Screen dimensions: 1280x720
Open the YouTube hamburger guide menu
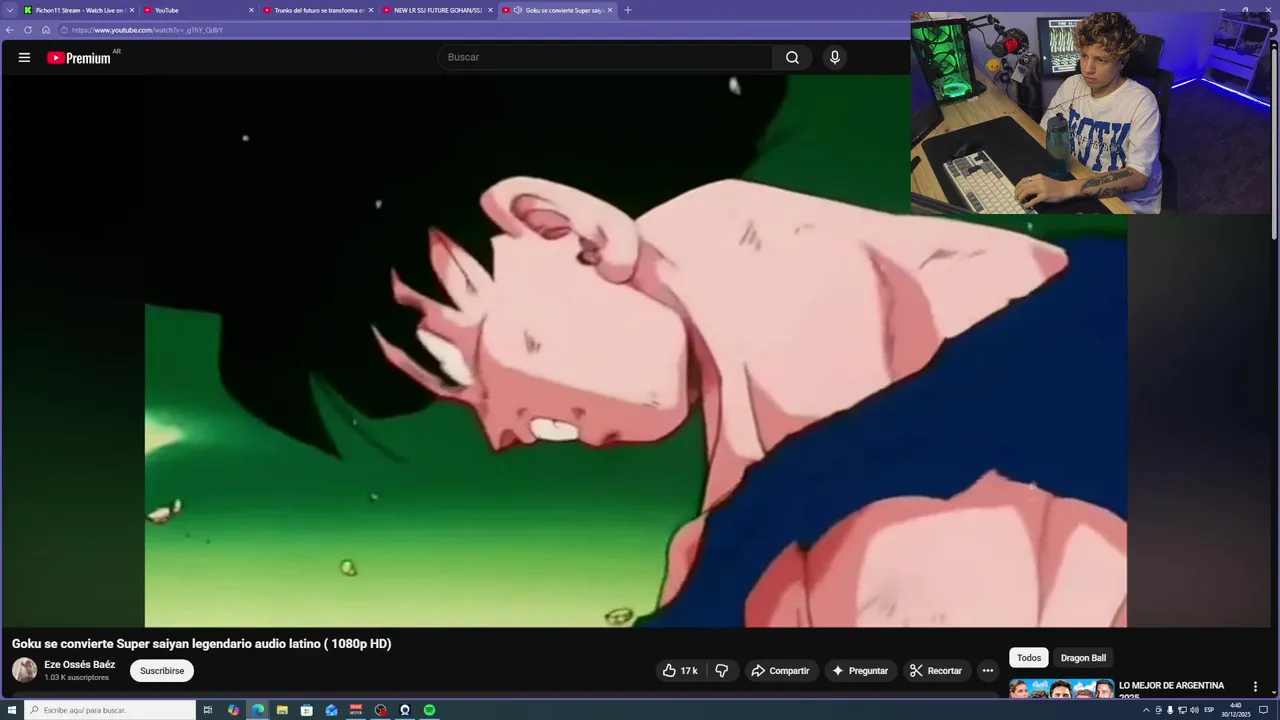pyautogui.click(x=24, y=57)
